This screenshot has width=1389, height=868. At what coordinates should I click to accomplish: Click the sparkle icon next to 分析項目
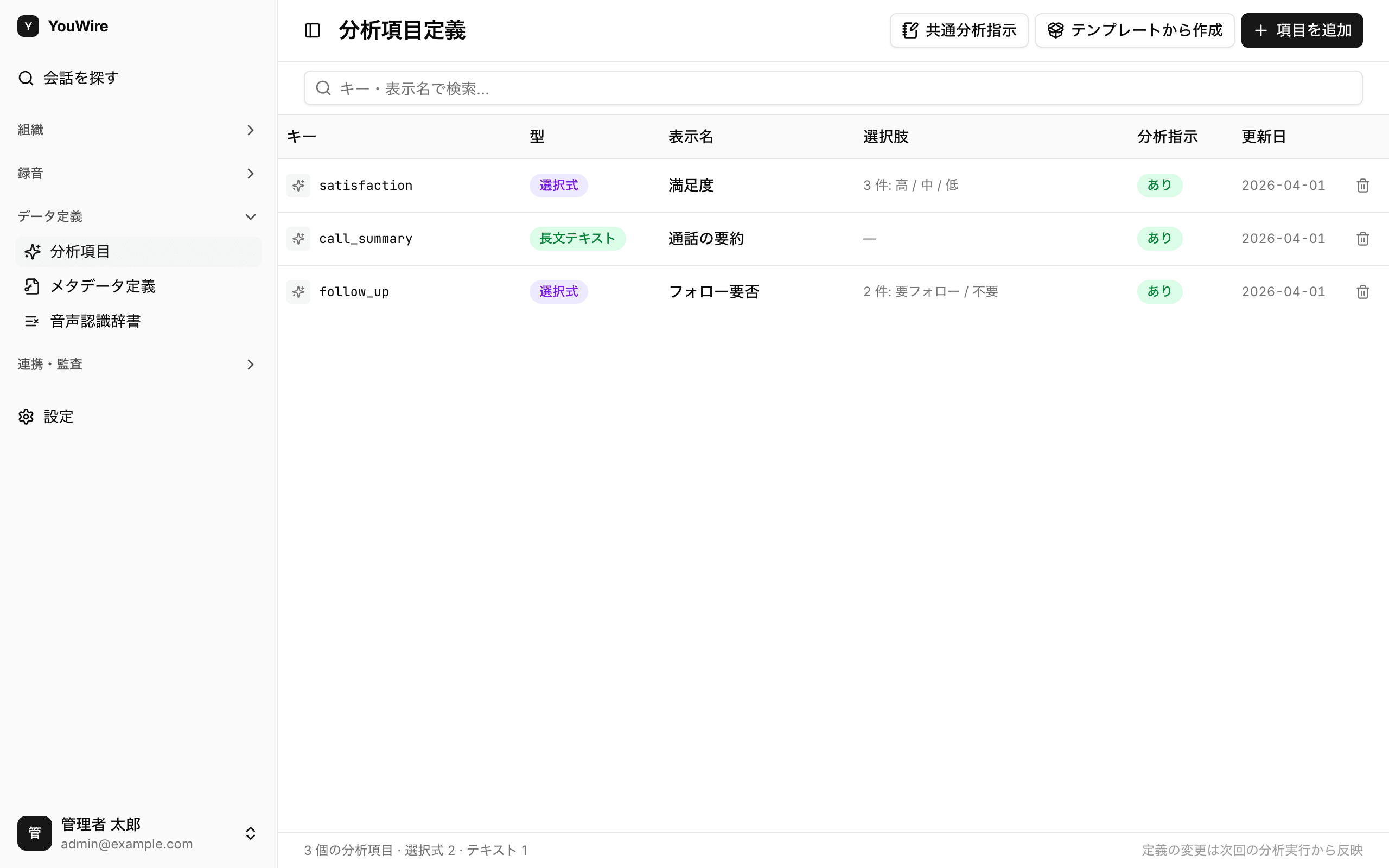tap(32, 251)
